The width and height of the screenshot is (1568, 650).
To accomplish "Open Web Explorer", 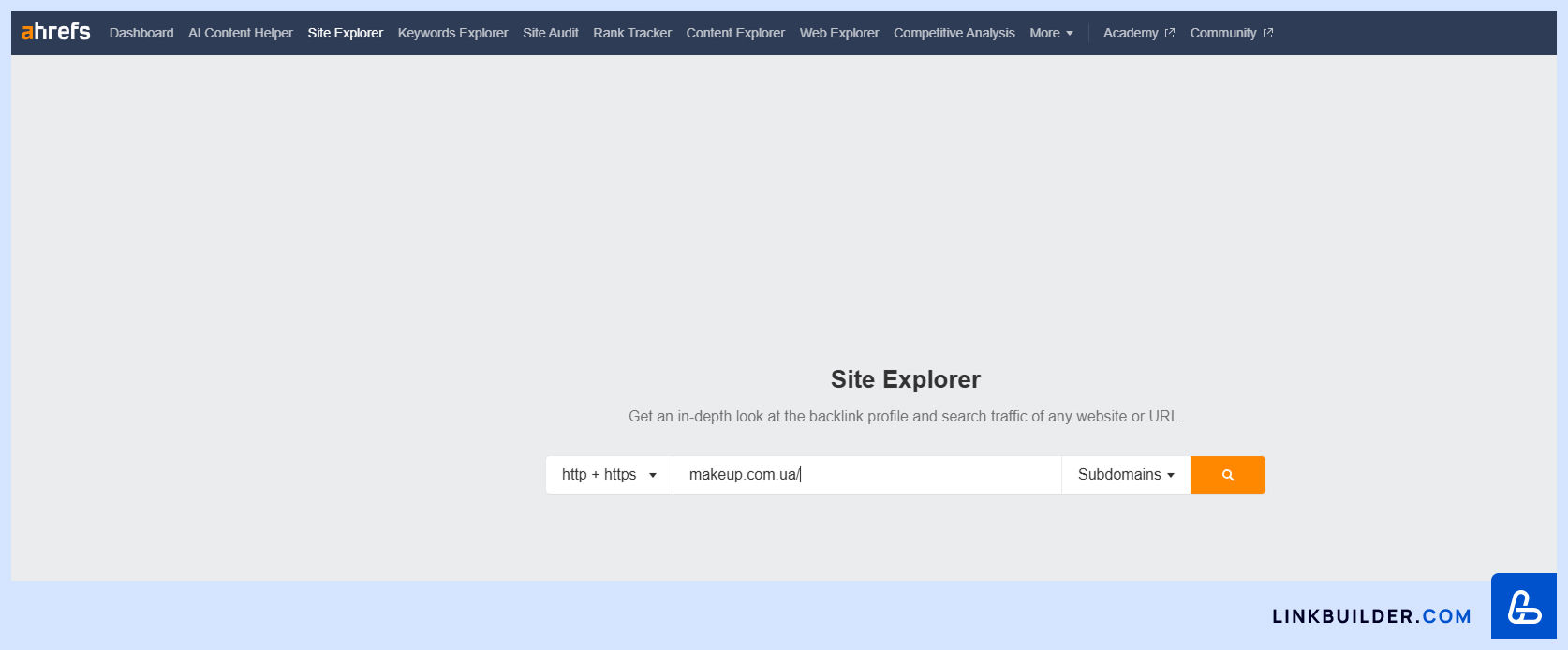I will coord(839,33).
